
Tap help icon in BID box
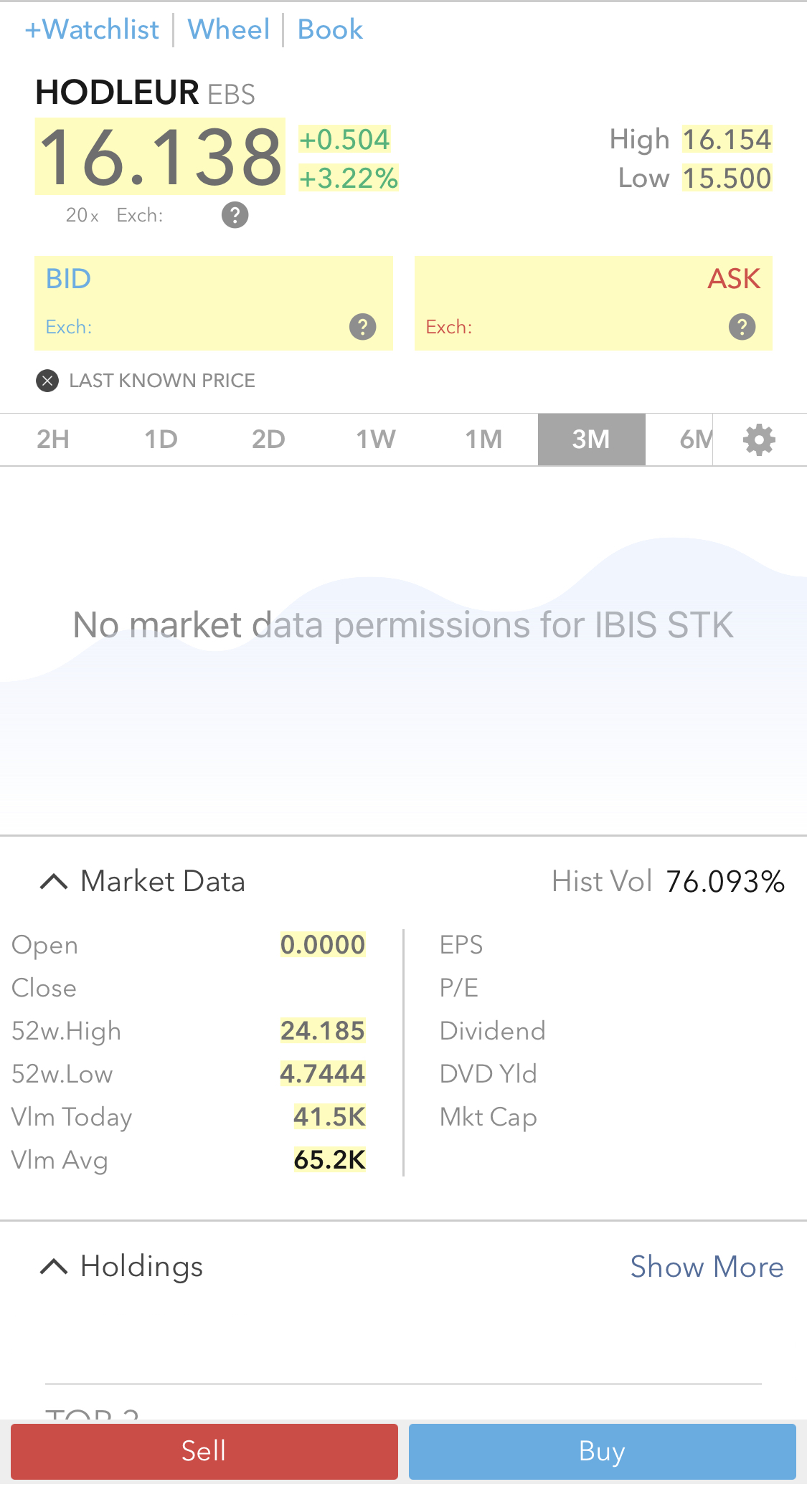[x=362, y=327]
